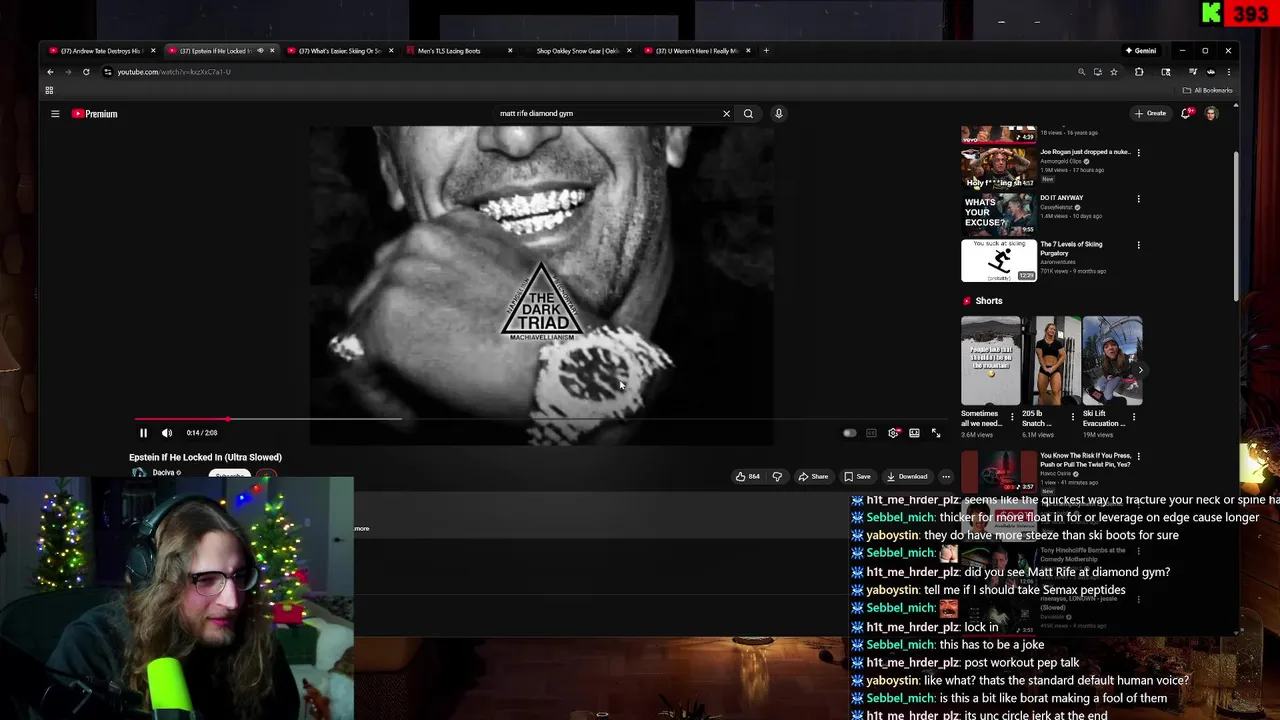
Task: Open the apps grid icon on bookmarks bar
Action: click(x=49, y=90)
